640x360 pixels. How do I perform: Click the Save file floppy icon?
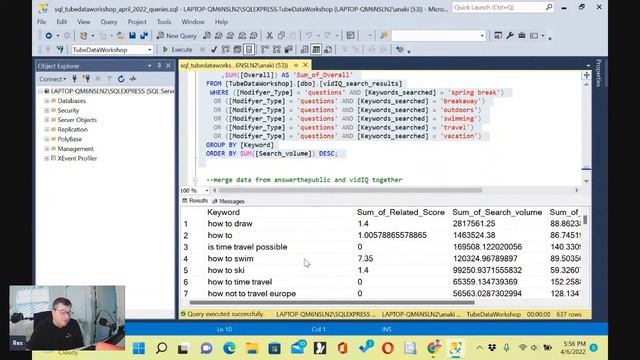[x=132, y=36]
